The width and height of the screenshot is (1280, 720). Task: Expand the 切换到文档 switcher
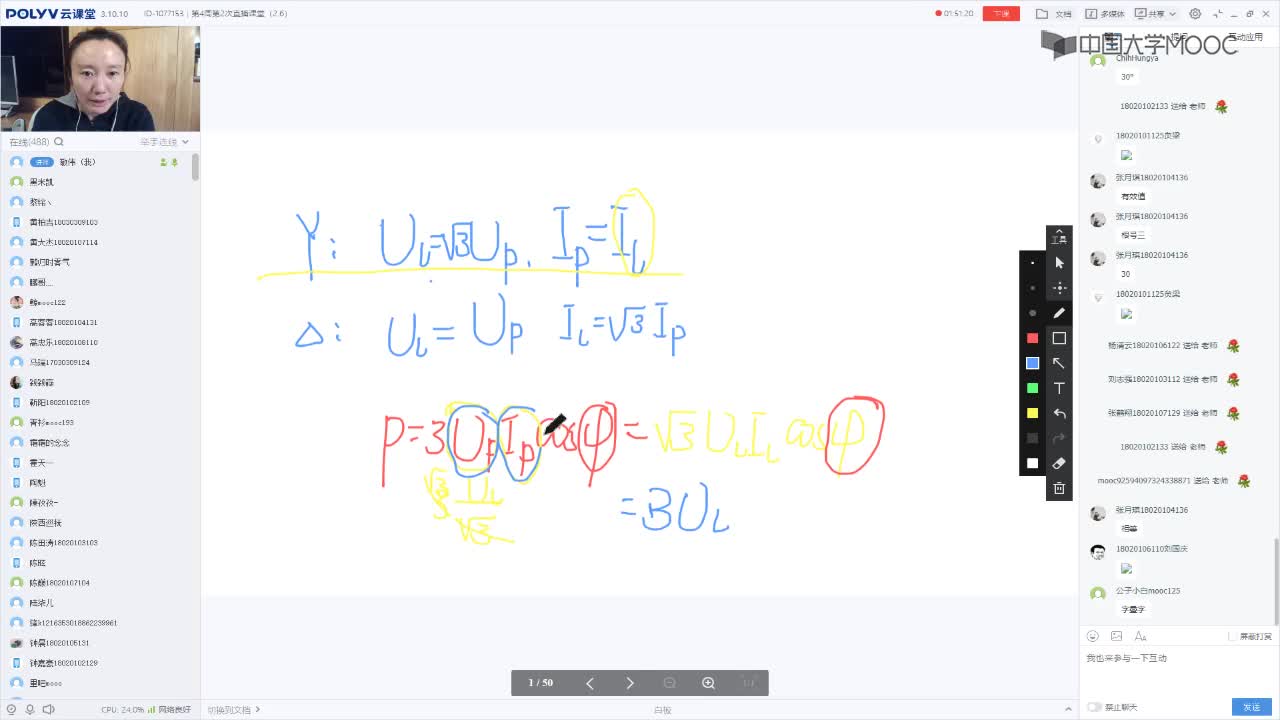(234, 710)
